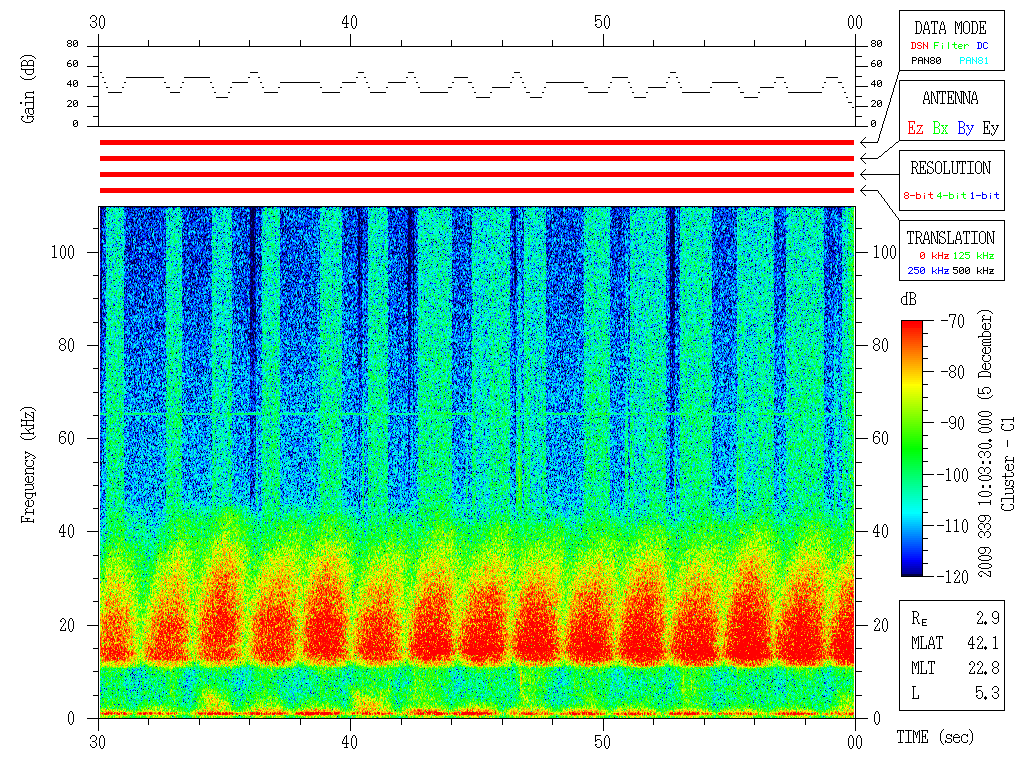Click the L value in info box
Screen dimensions: 1024x768
point(985,693)
